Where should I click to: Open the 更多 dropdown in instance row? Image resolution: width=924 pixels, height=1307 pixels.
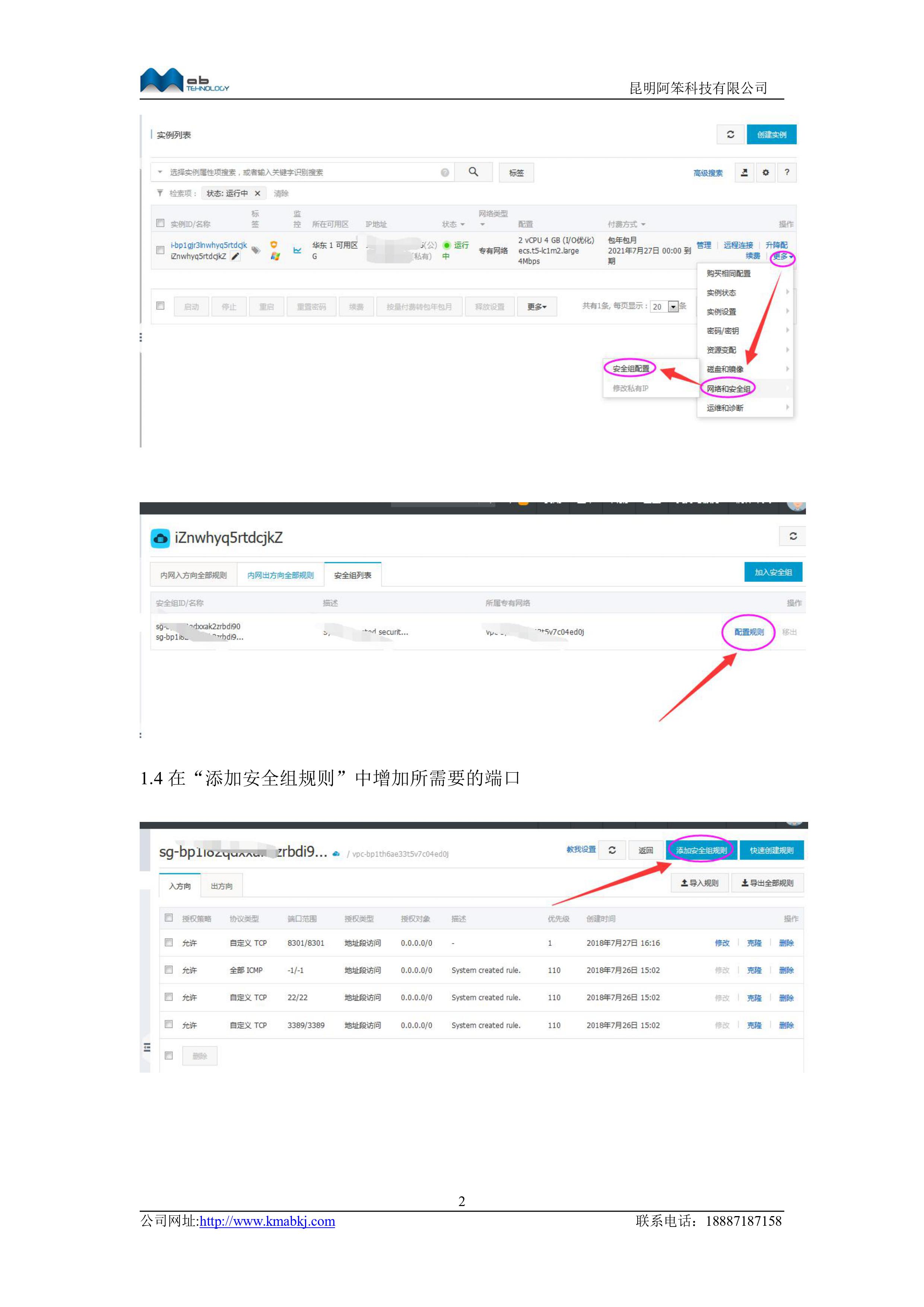782,257
